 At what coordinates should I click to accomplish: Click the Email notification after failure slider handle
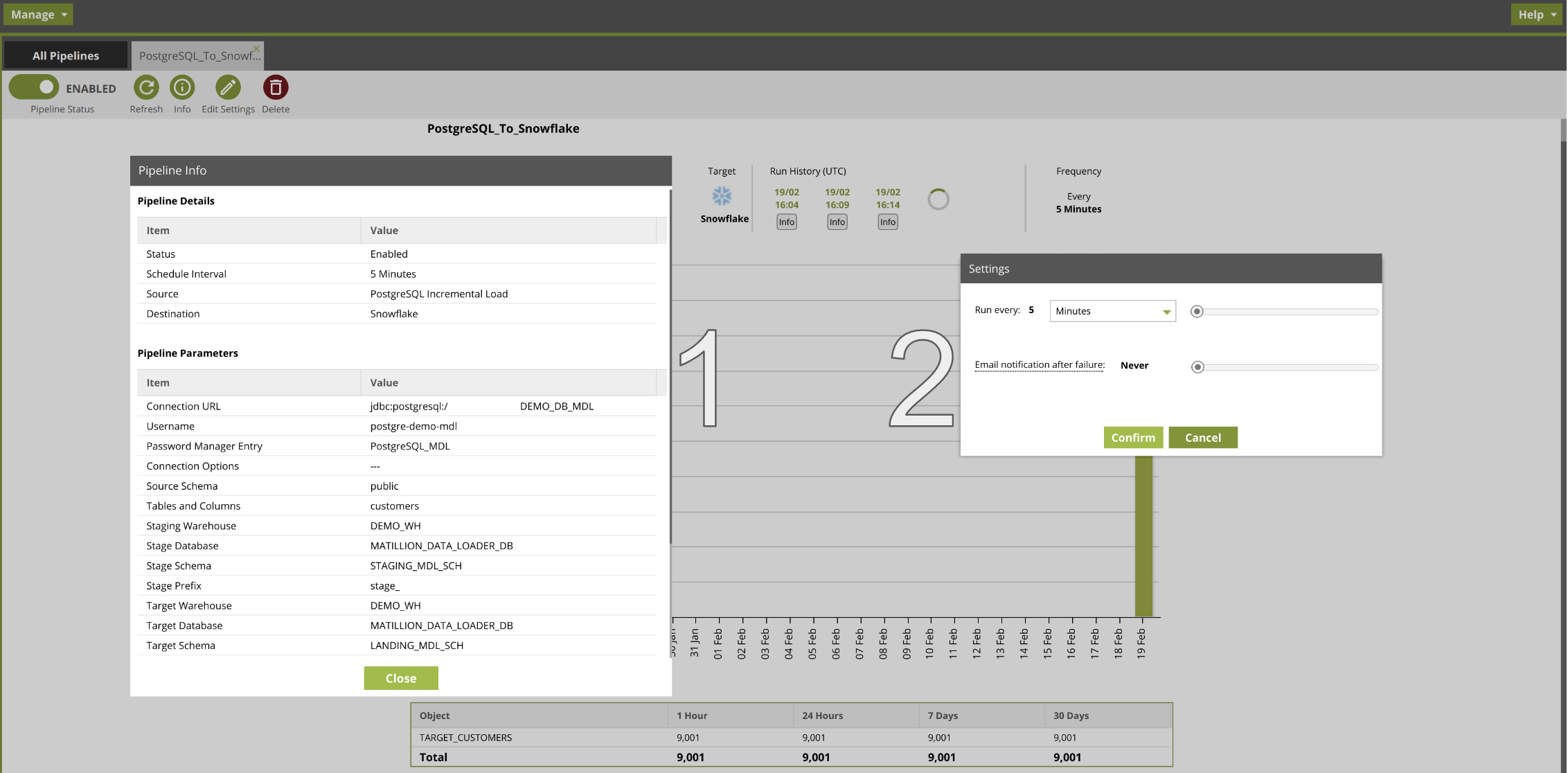click(x=1197, y=367)
